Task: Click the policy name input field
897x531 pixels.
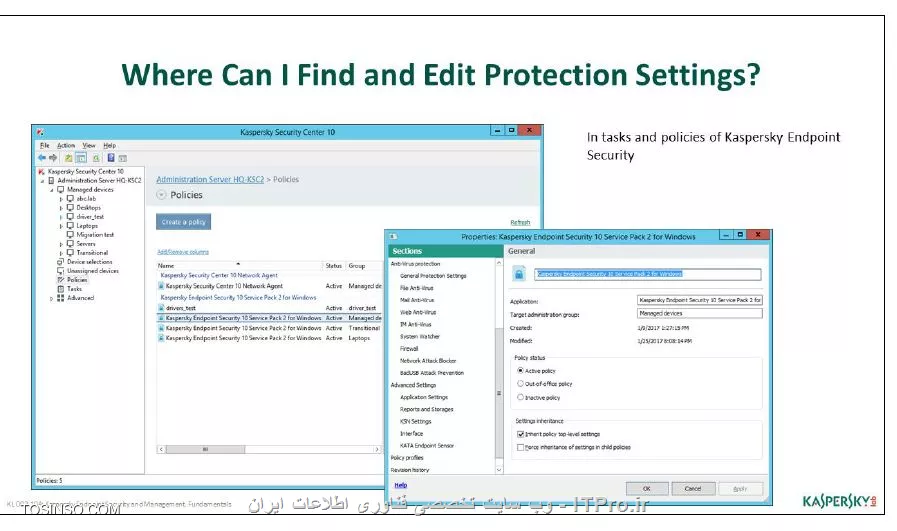Action: pos(648,274)
